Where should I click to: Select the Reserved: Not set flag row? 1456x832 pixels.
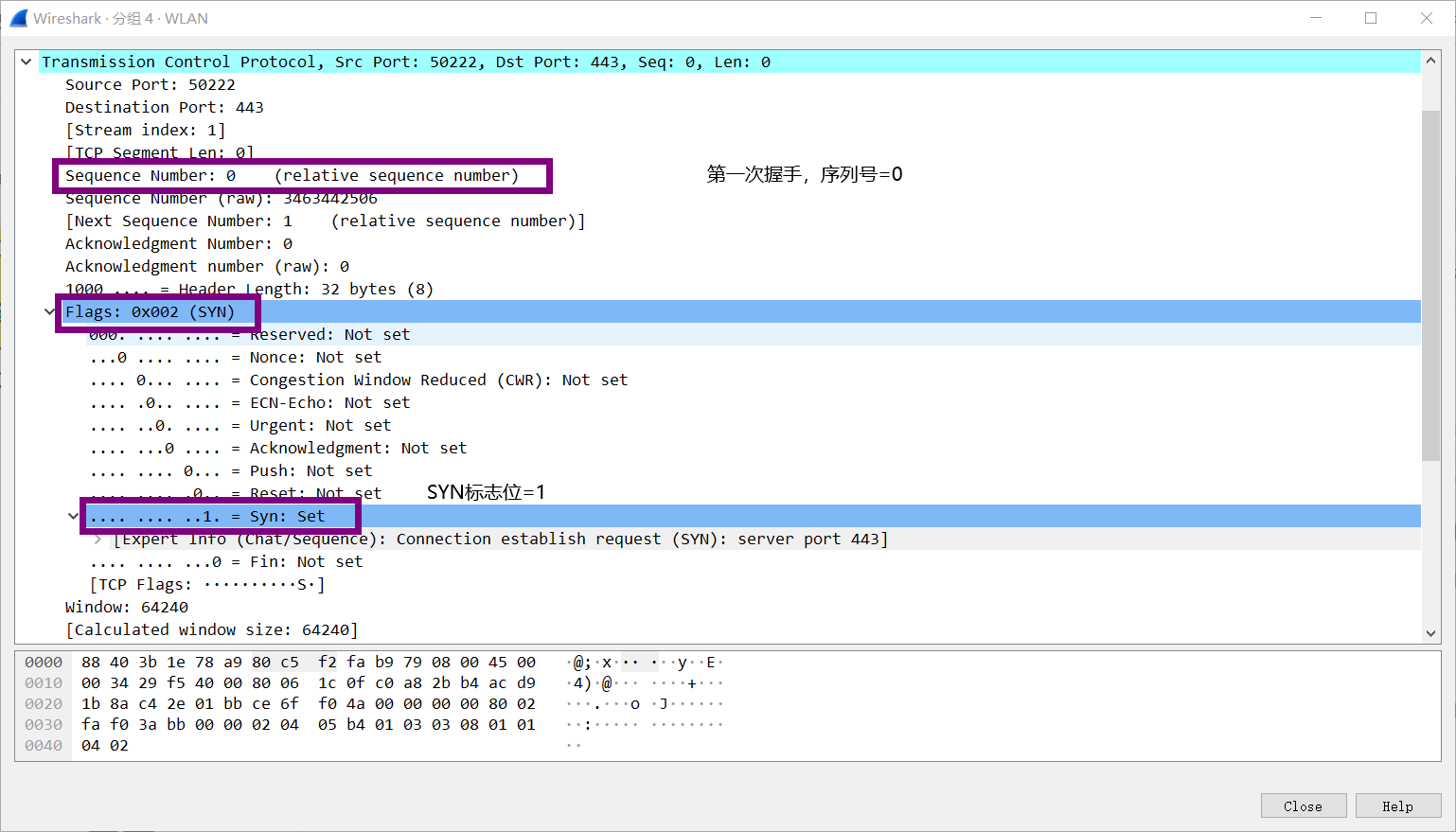coord(249,334)
